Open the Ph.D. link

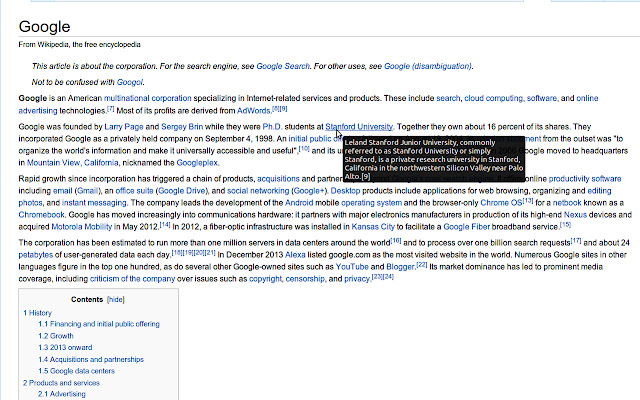click(272, 127)
